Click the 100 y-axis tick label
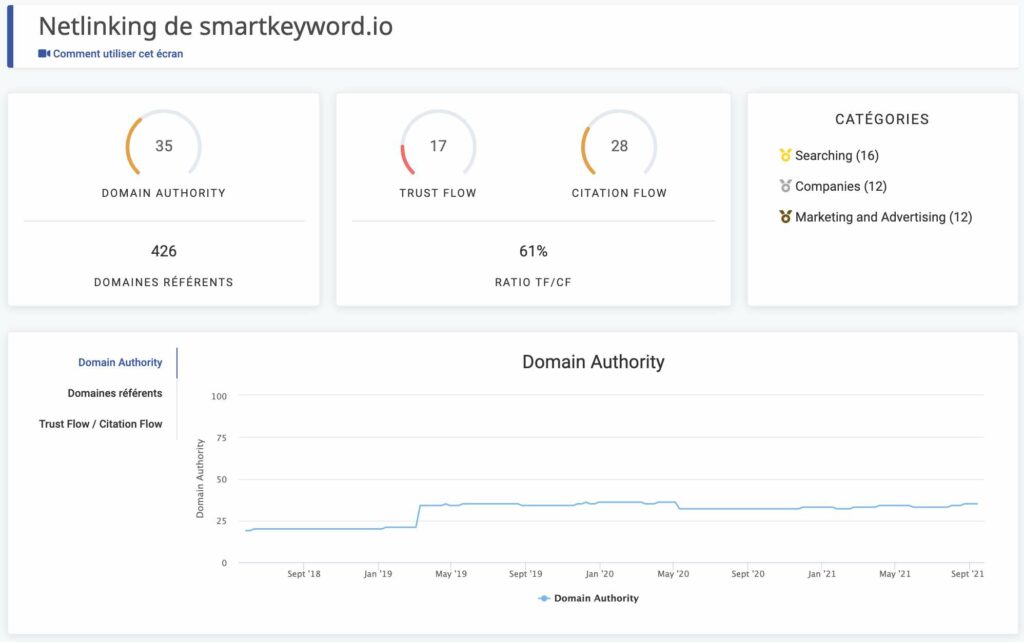Viewport: 1024px width, 642px height. point(219,396)
